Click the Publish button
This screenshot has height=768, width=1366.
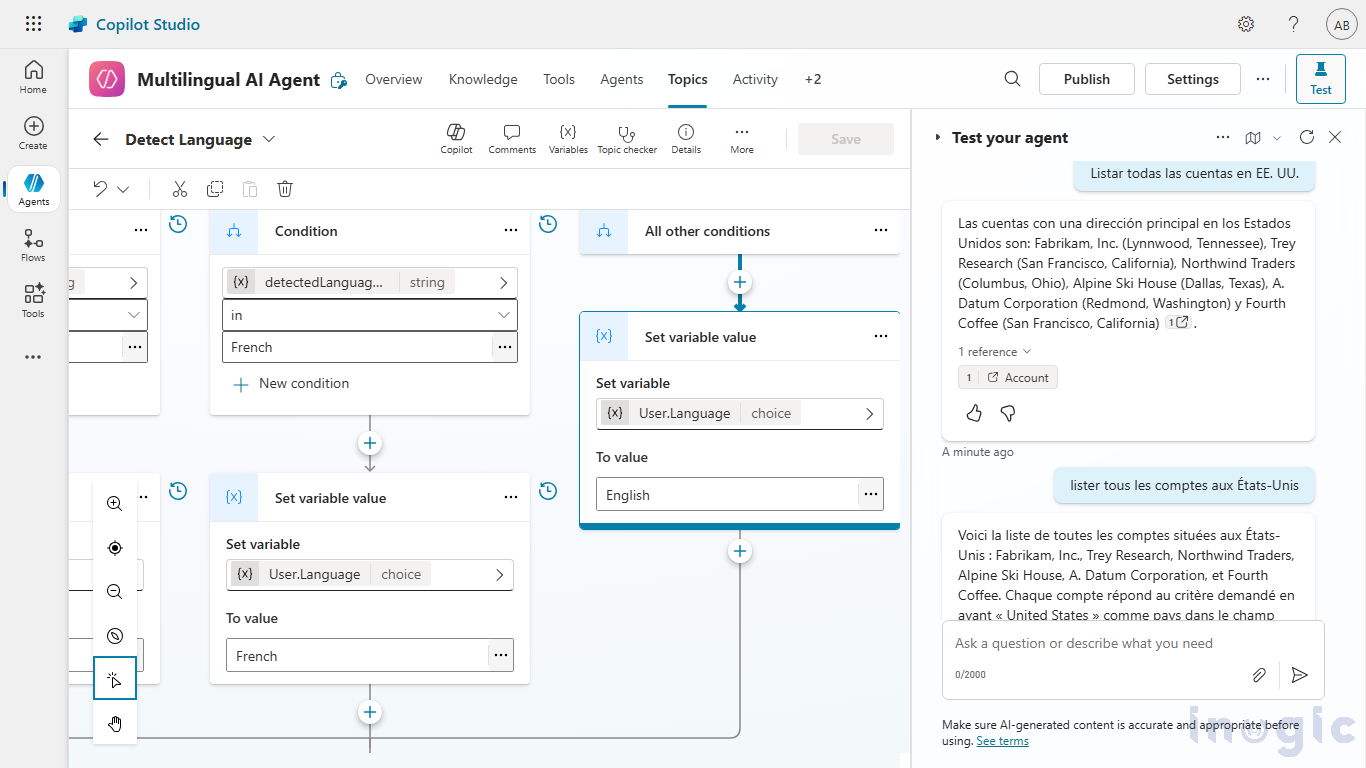pos(1086,79)
